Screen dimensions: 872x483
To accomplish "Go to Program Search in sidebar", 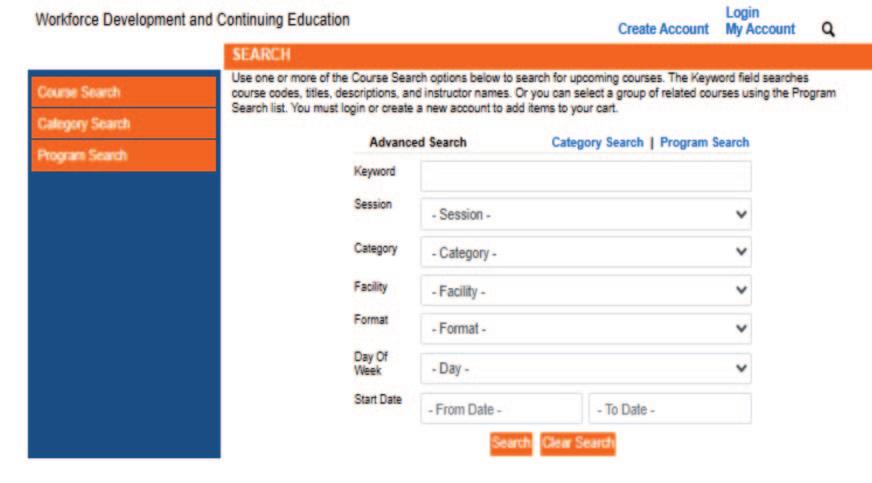I will pos(123,156).
